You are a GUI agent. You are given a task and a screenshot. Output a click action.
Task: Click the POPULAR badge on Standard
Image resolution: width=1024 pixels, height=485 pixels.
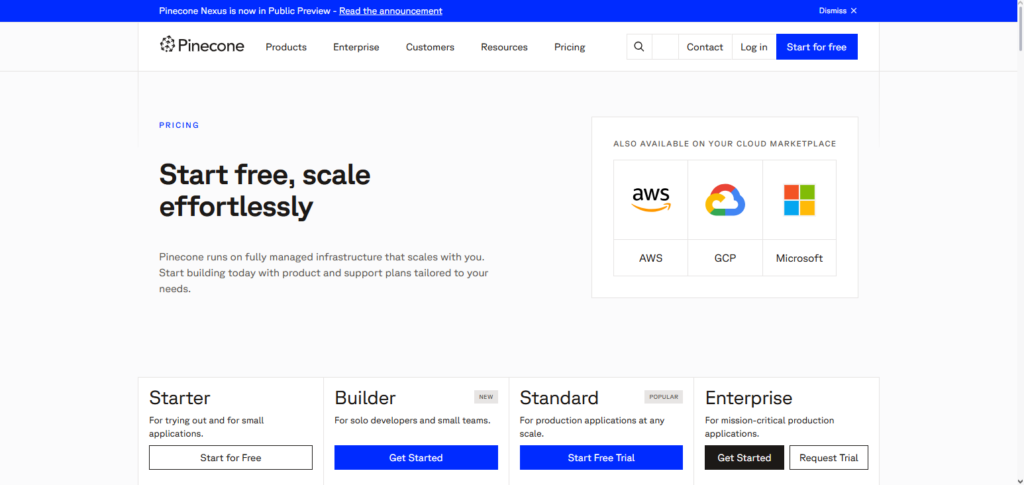pyautogui.click(x=664, y=397)
